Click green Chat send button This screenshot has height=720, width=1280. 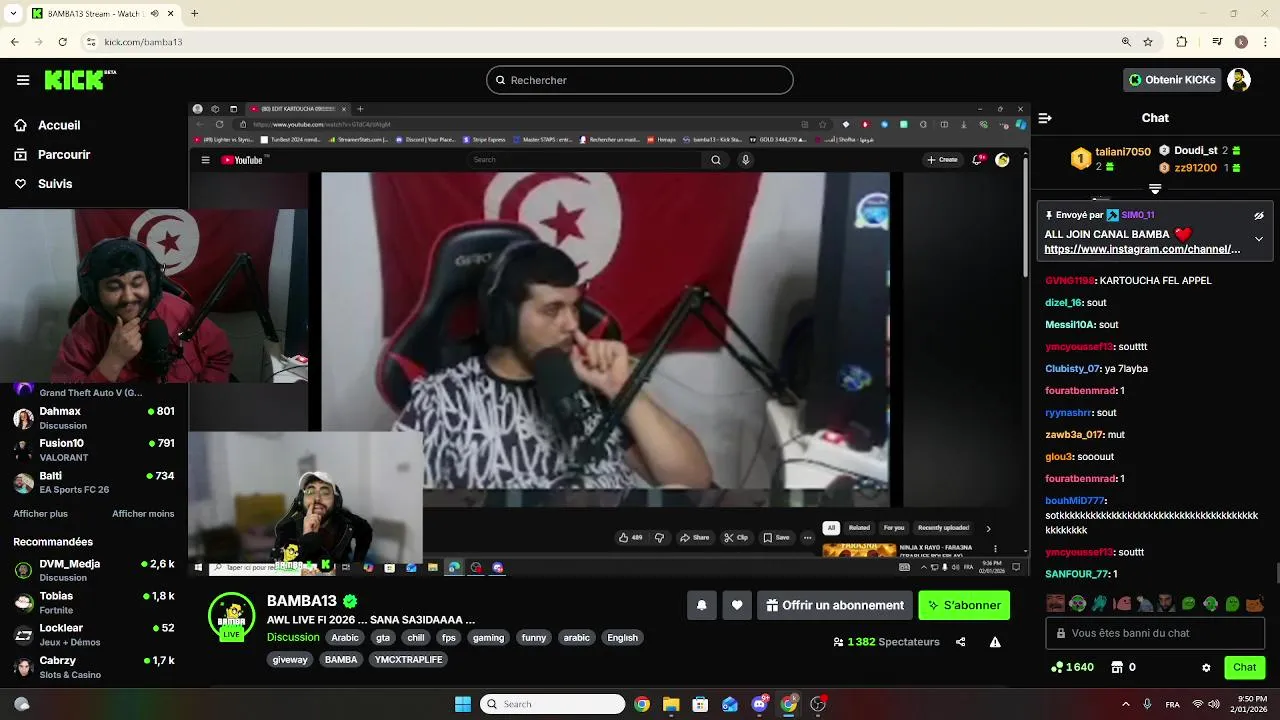click(1245, 667)
